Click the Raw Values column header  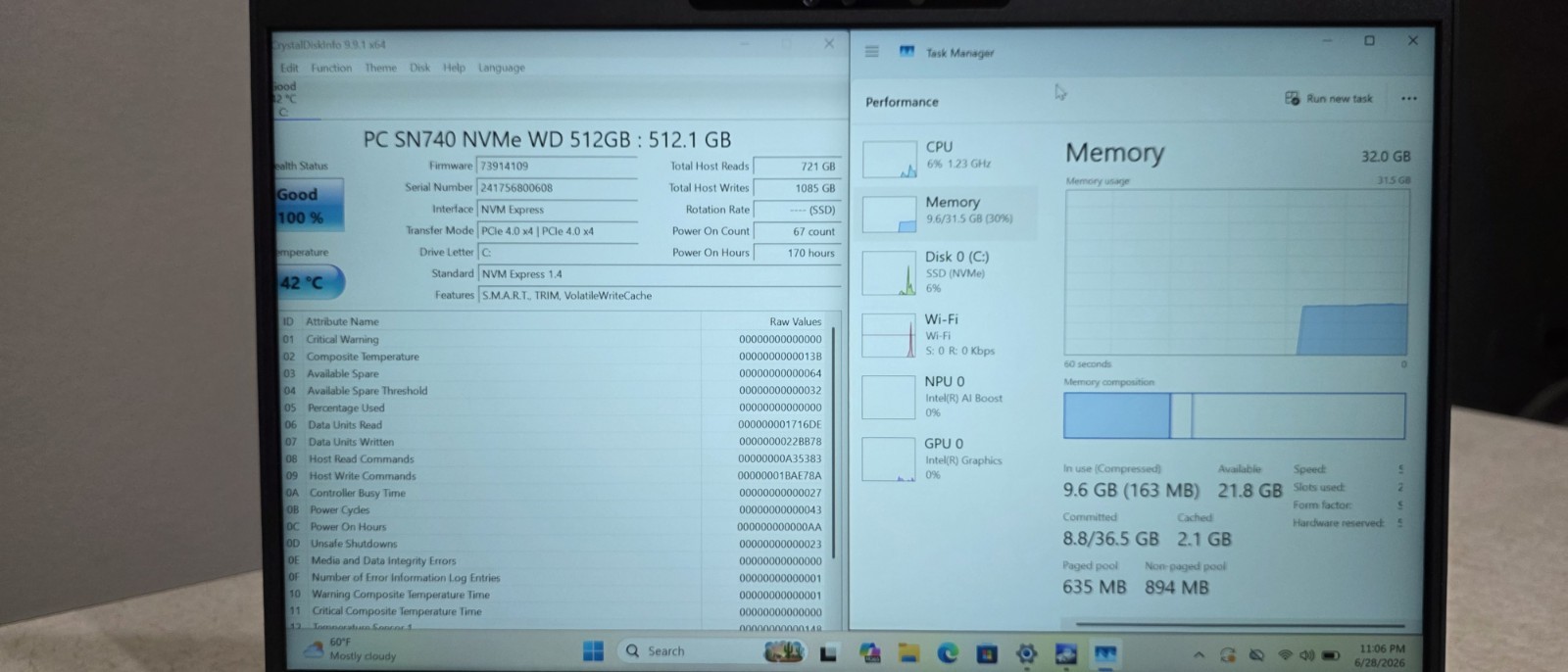(x=765, y=321)
